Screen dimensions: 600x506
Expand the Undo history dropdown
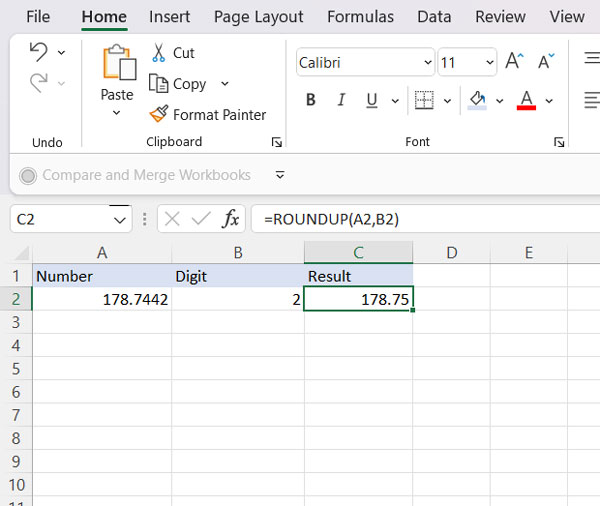point(61,52)
